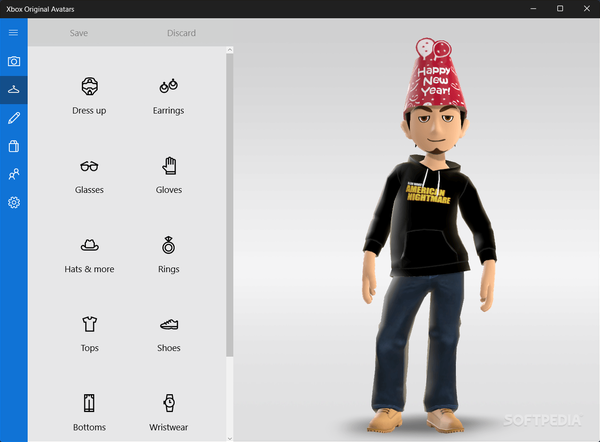Open the Wristwear watch icon
This screenshot has width=600, height=442.
coord(169,403)
